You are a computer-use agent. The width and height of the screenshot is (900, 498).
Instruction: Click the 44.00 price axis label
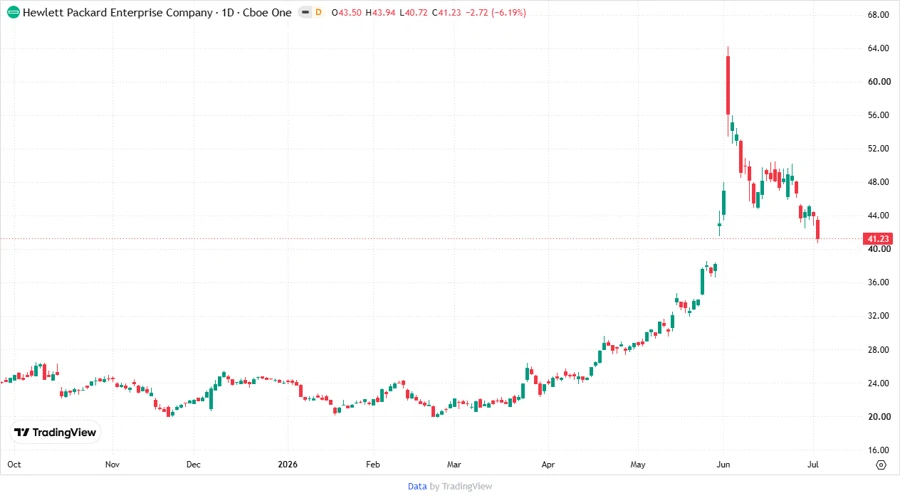click(x=879, y=215)
